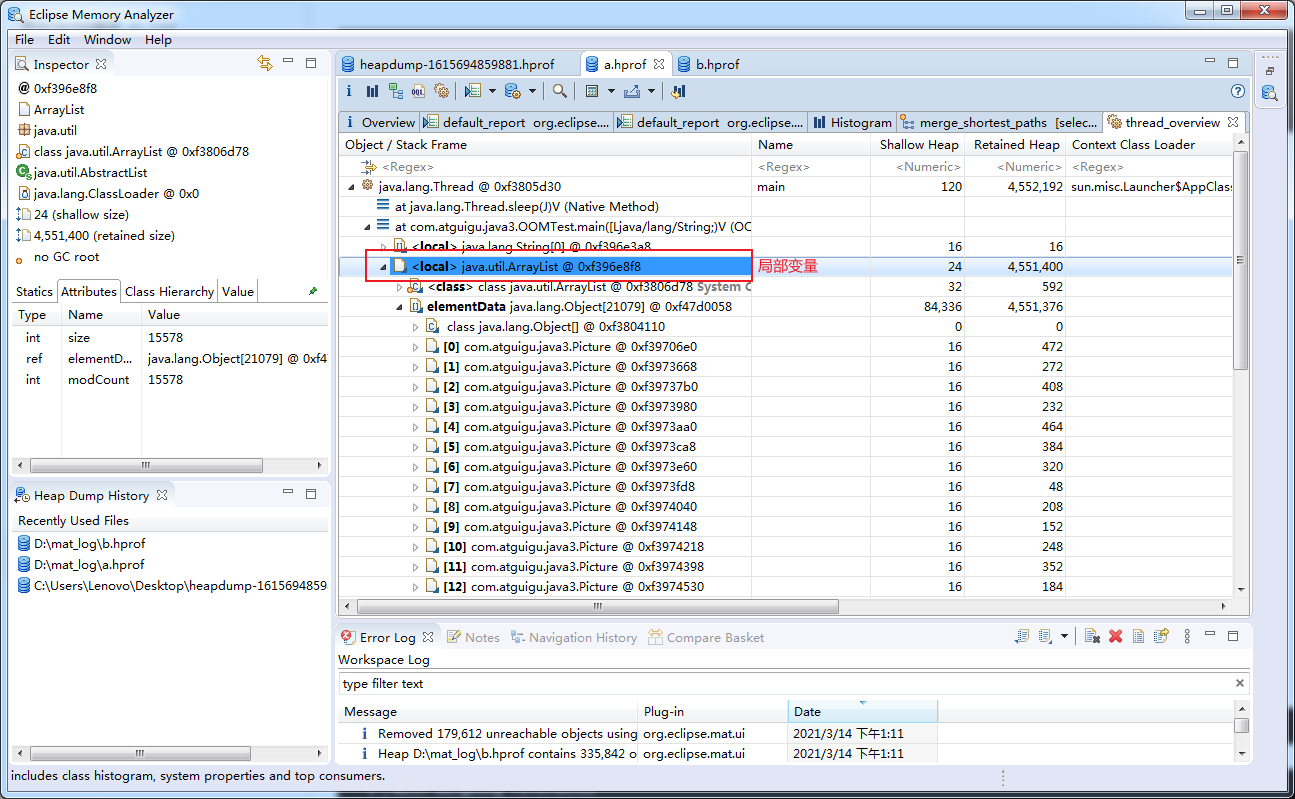Click the open log file icon
The height and width of the screenshot is (799, 1295).
click(1139, 636)
